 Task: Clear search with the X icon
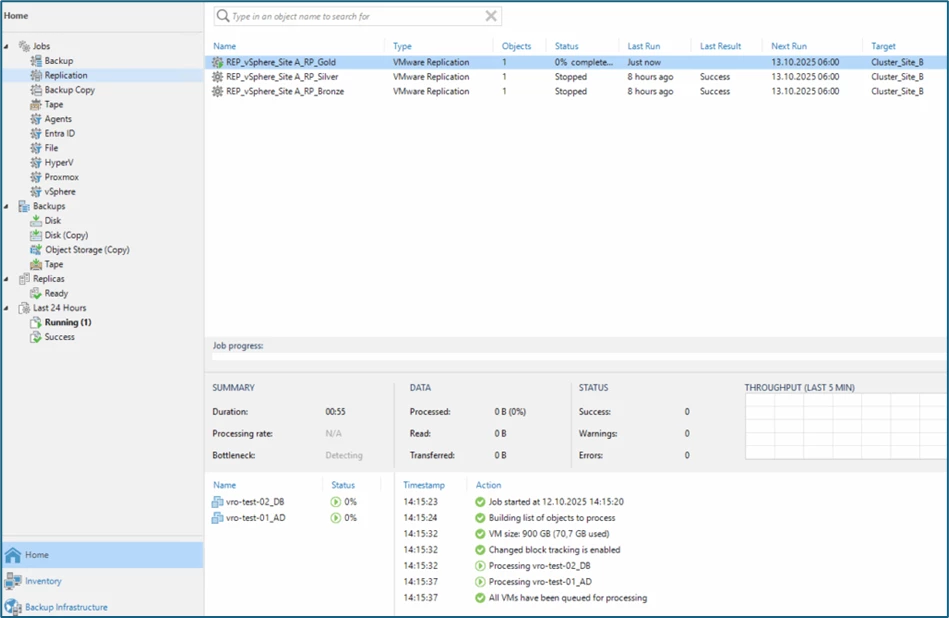tap(490, 16)
